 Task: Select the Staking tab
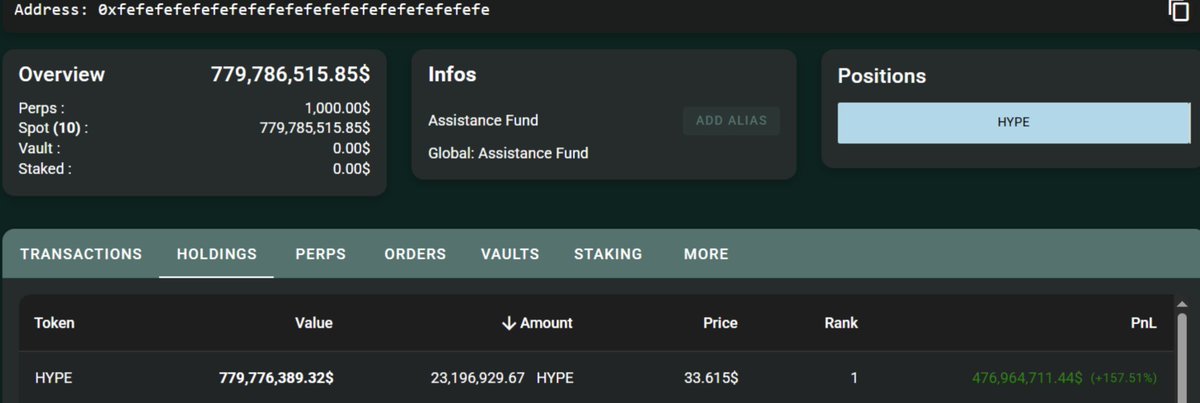pyautogui.click(x=608, y=254)
